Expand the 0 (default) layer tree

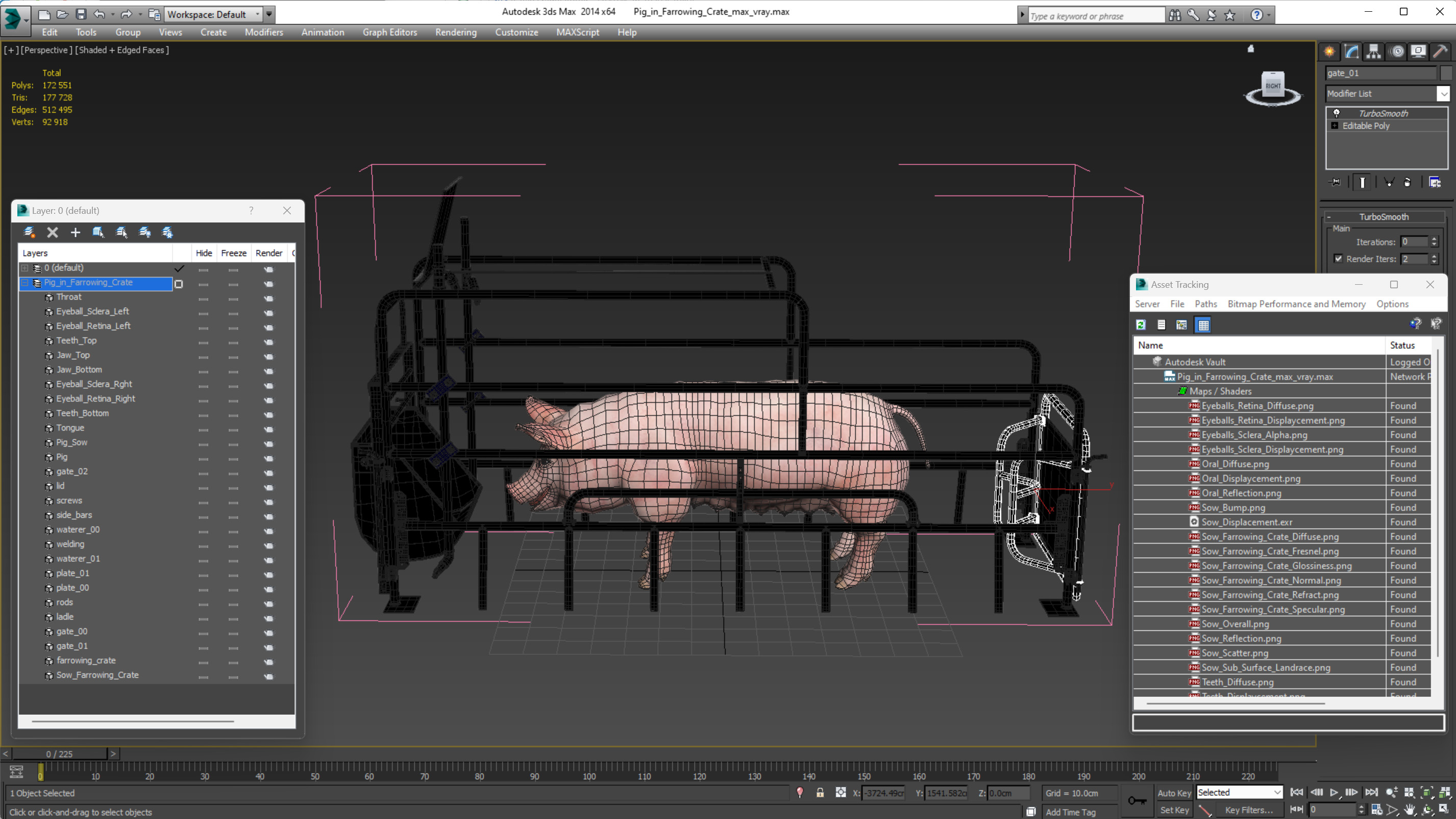click(25, 268)
